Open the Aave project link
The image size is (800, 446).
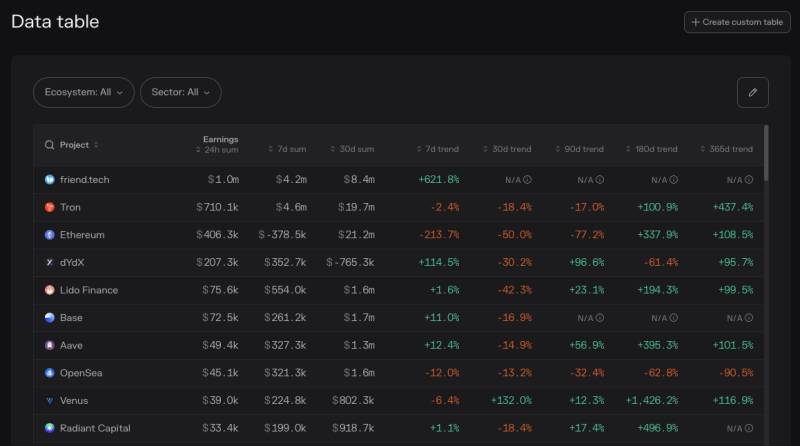point(71,345)
